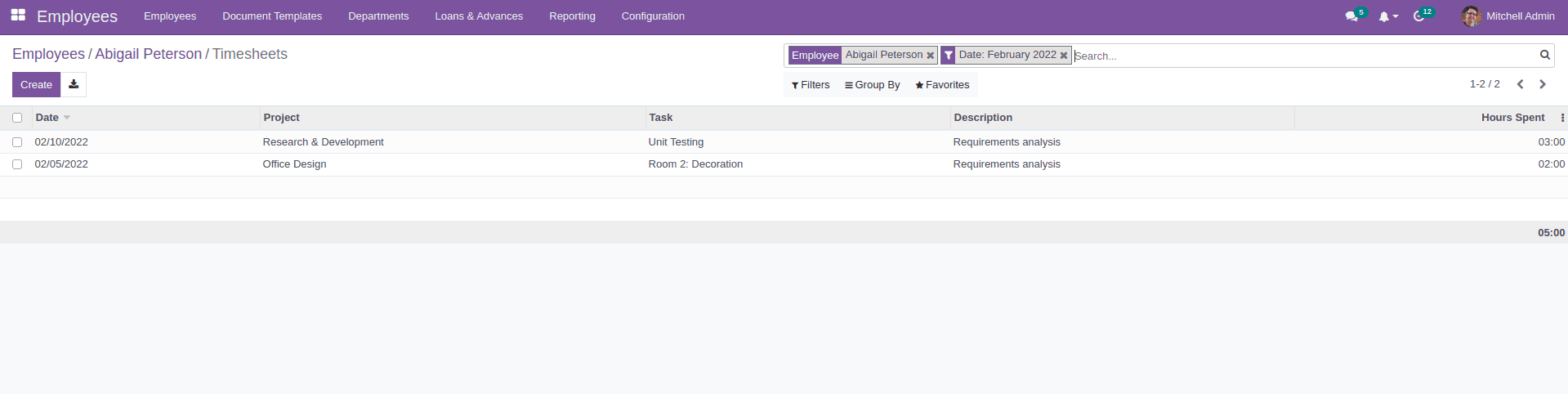
Task: Click the export download icon
Action: coord(74,84)
